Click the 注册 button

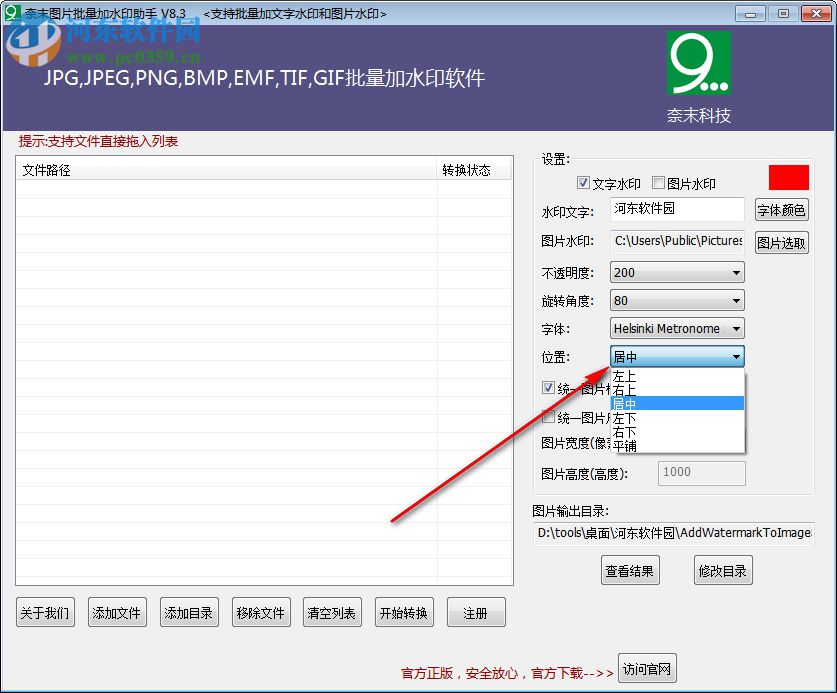click(476, 611)
